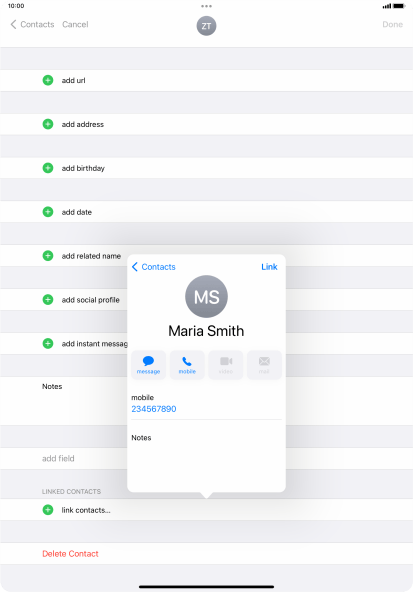Tap the green plus beside add related name
Screen dimensions: 413x592
48,256
